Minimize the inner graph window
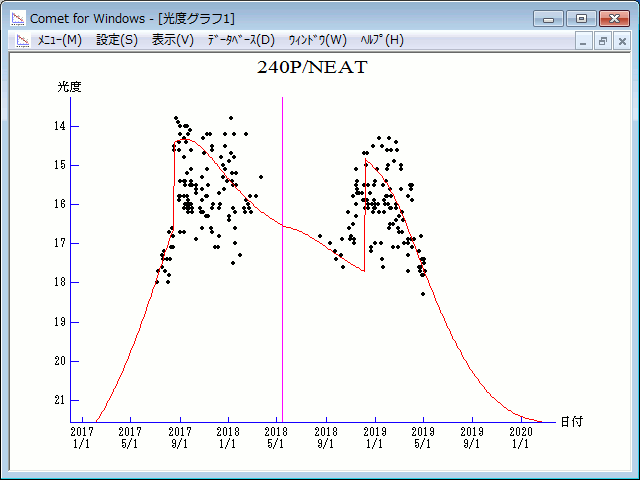640x480 pixels. (586, 41)
